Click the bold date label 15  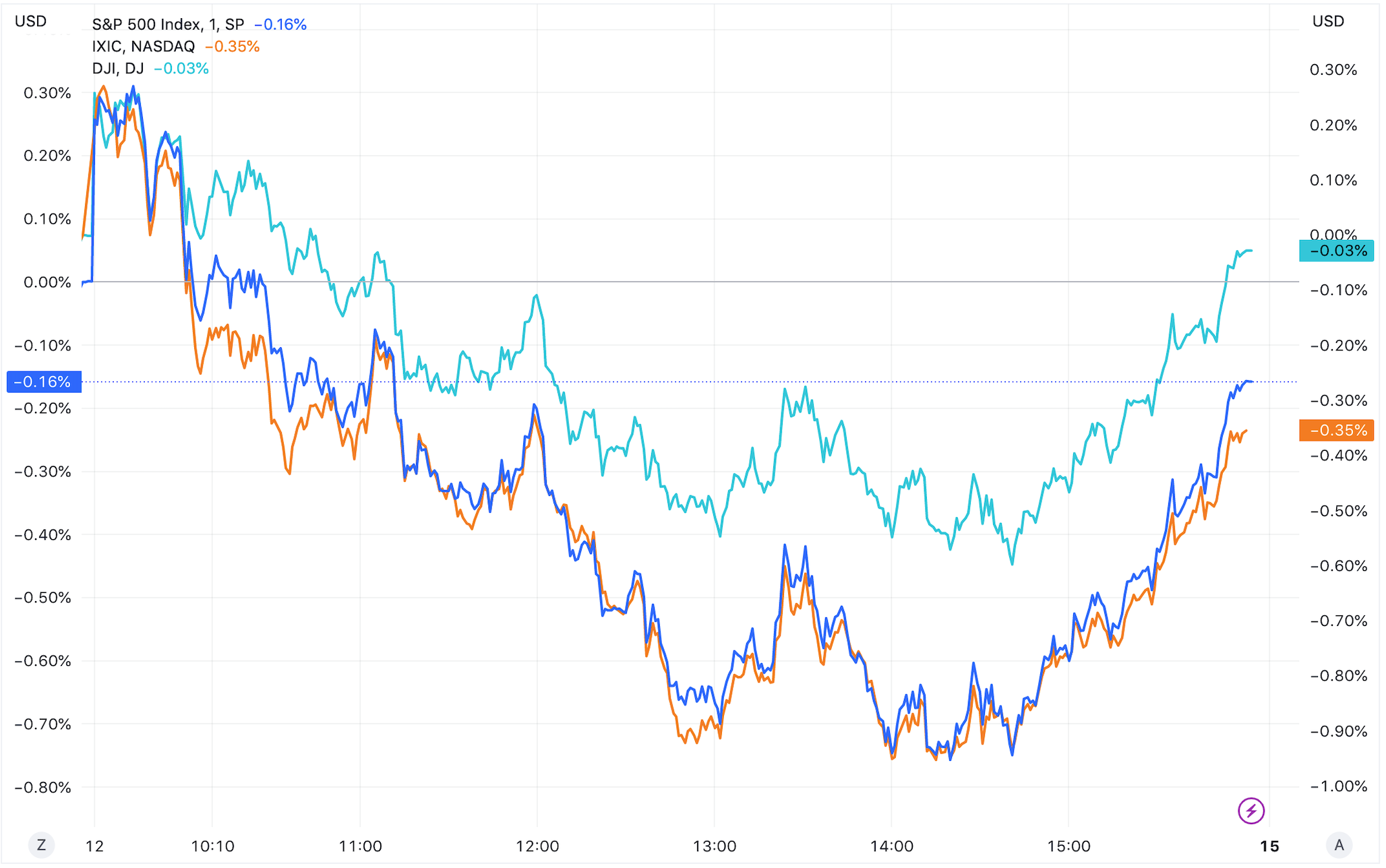click(1269, 846)
